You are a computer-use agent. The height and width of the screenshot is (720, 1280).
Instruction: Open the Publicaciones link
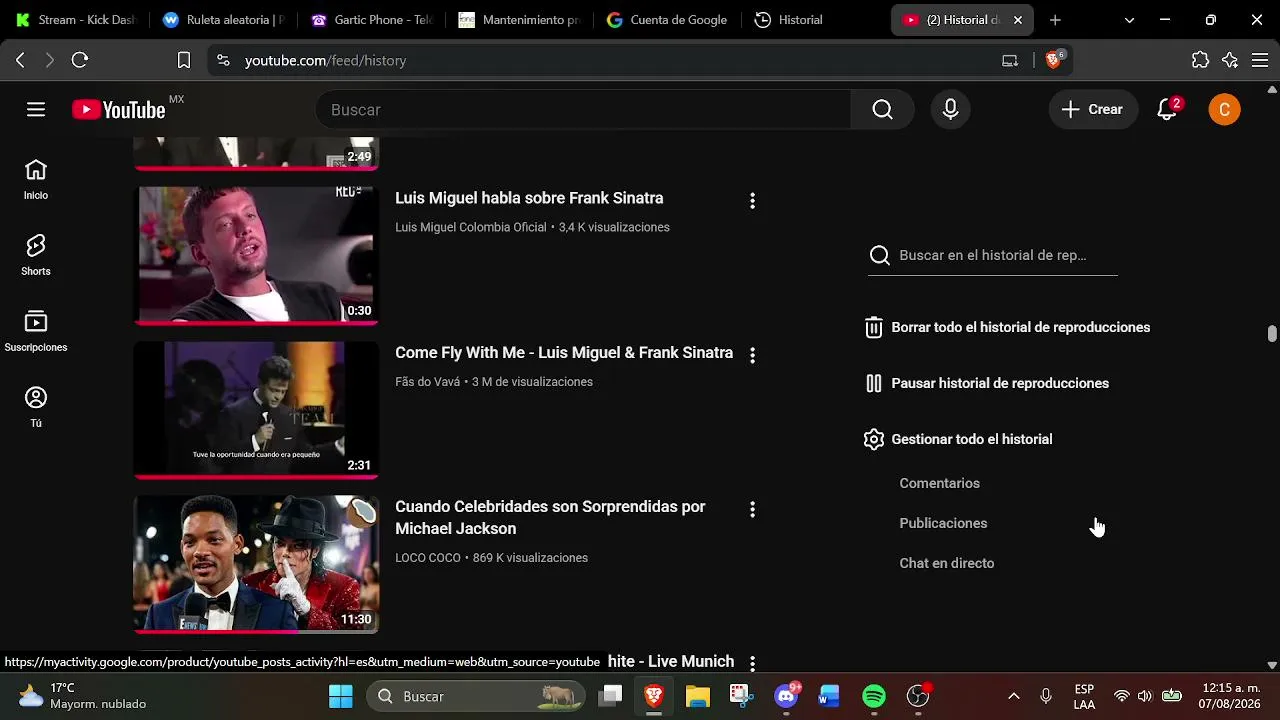[943, 523]
